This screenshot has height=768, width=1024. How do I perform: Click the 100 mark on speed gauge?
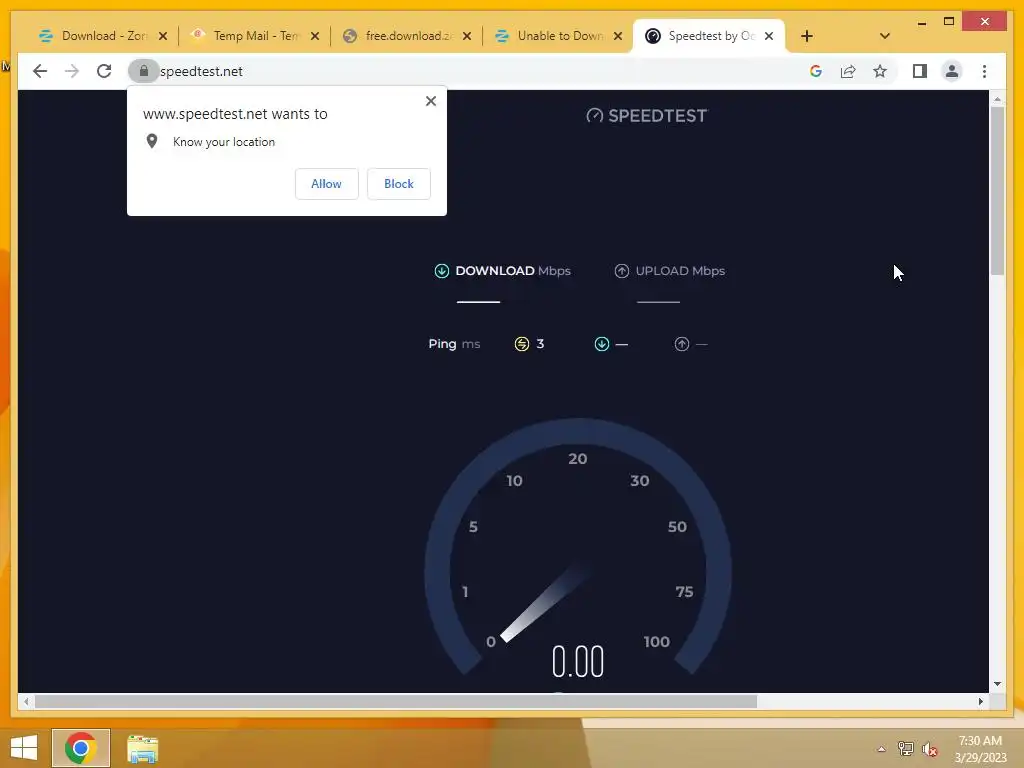point(656,641)
